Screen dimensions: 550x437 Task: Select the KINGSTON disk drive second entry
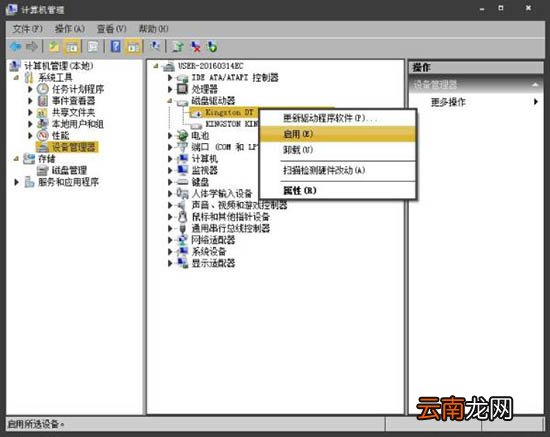coord(232,124)
